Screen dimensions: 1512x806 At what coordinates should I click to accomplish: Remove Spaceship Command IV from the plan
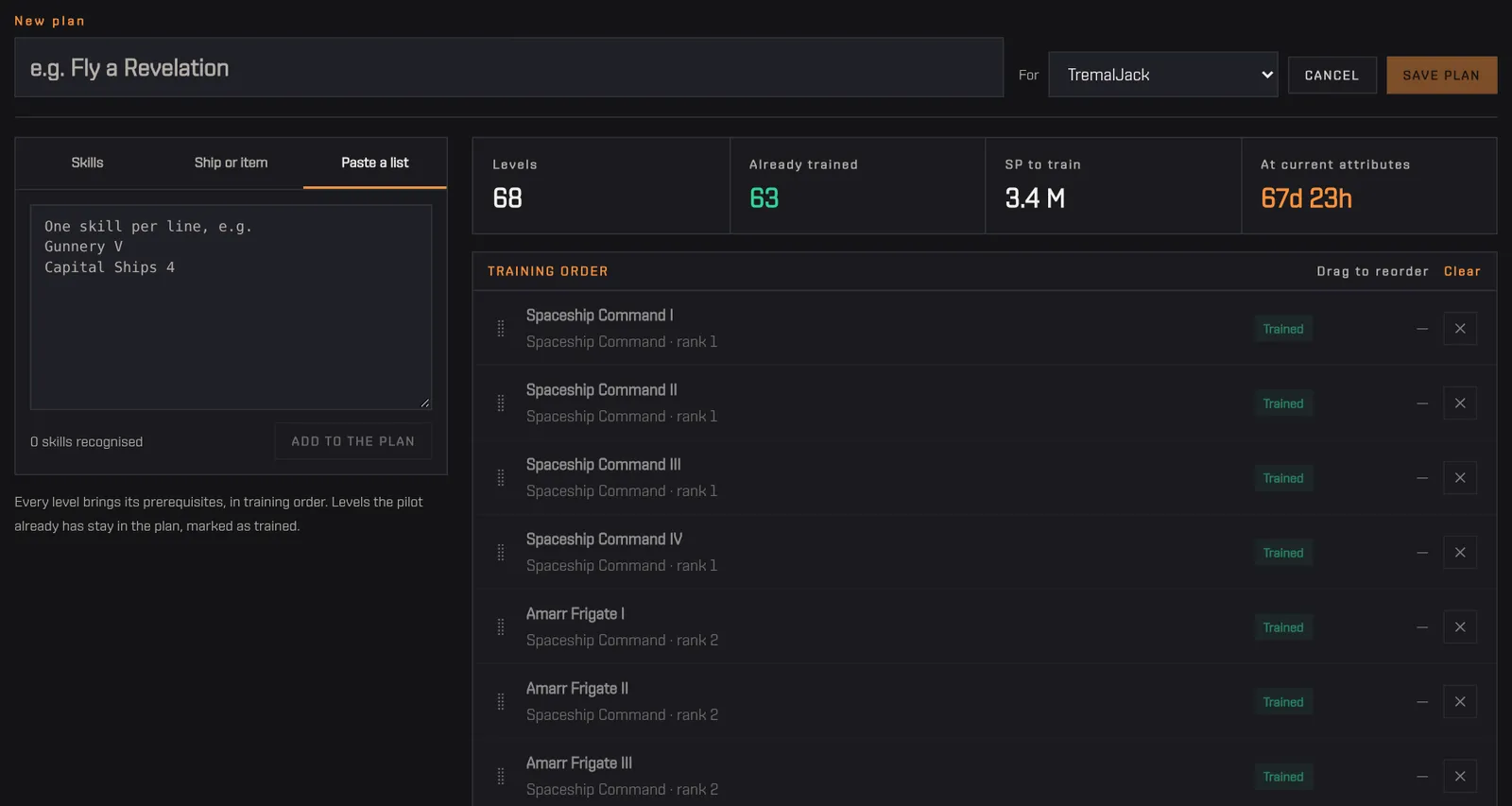click(x=1460, y=553)
